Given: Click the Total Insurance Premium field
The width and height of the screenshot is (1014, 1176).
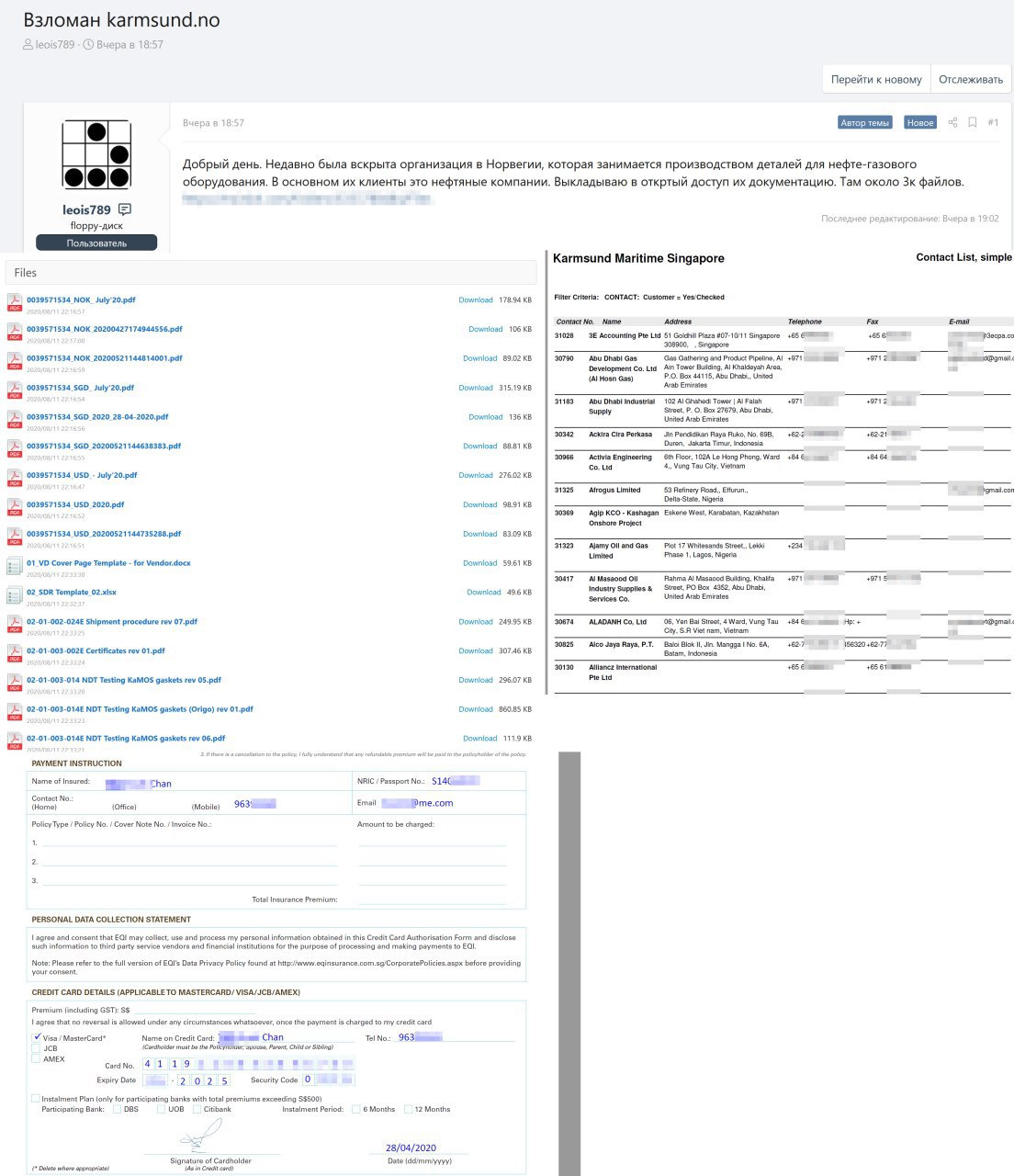Looking at the screenshot, I should click(x=432, y=899).
